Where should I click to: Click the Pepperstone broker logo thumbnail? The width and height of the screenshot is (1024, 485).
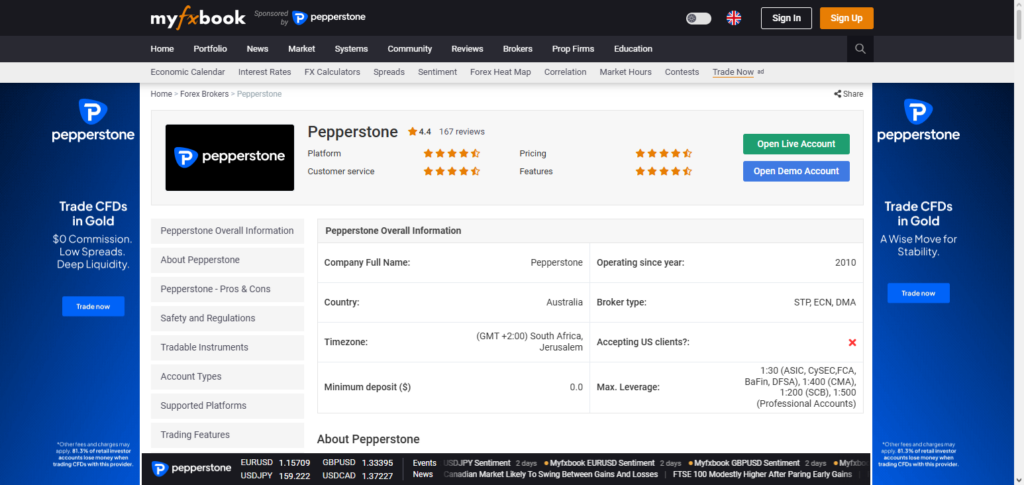[x=229, y=157]
